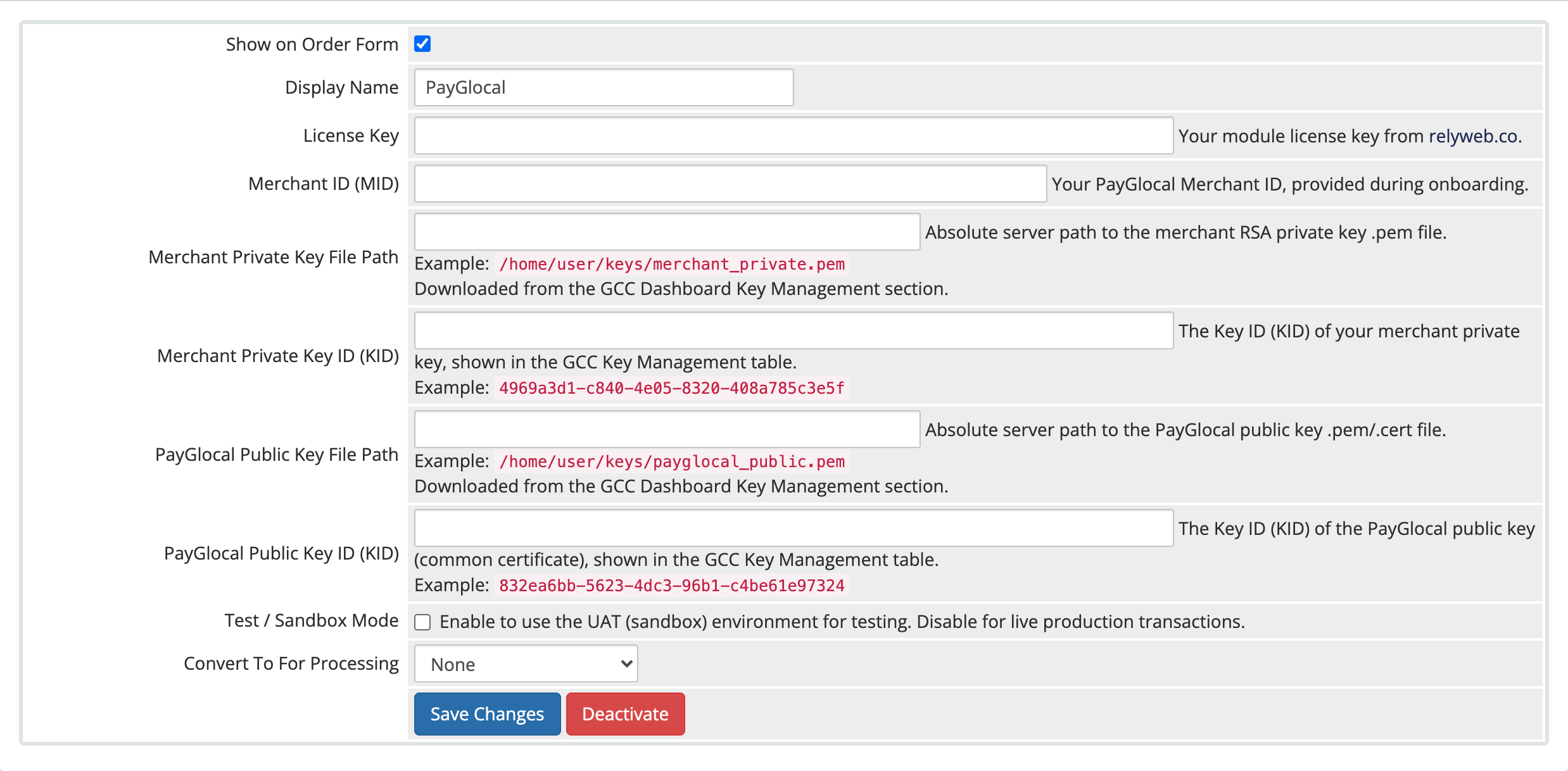This screenshot has width=1568, height=771.
Task: Click the text about merchant RSA private key .pem file
Action: [x=1186, y=232]
